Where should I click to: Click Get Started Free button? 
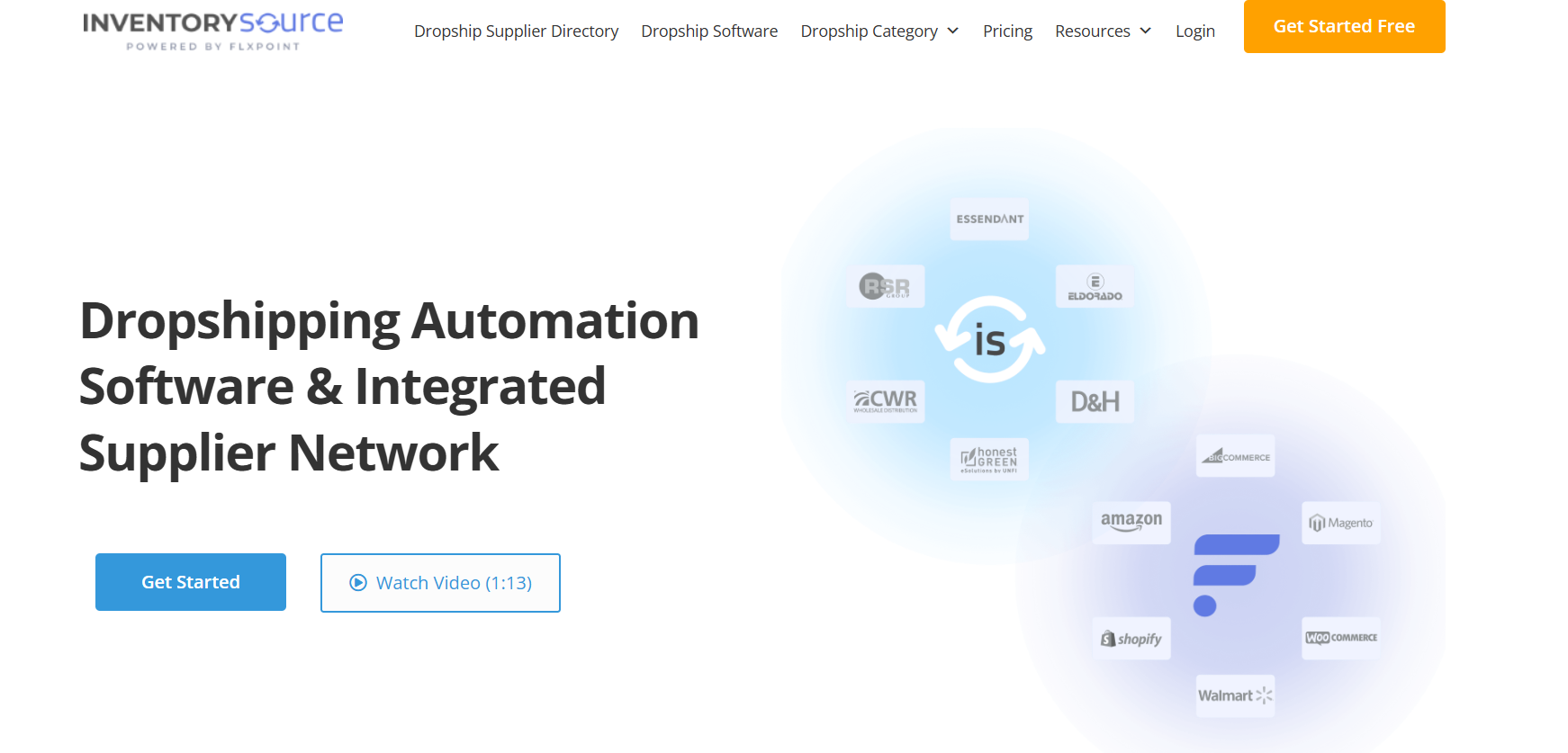point(1344,26)
